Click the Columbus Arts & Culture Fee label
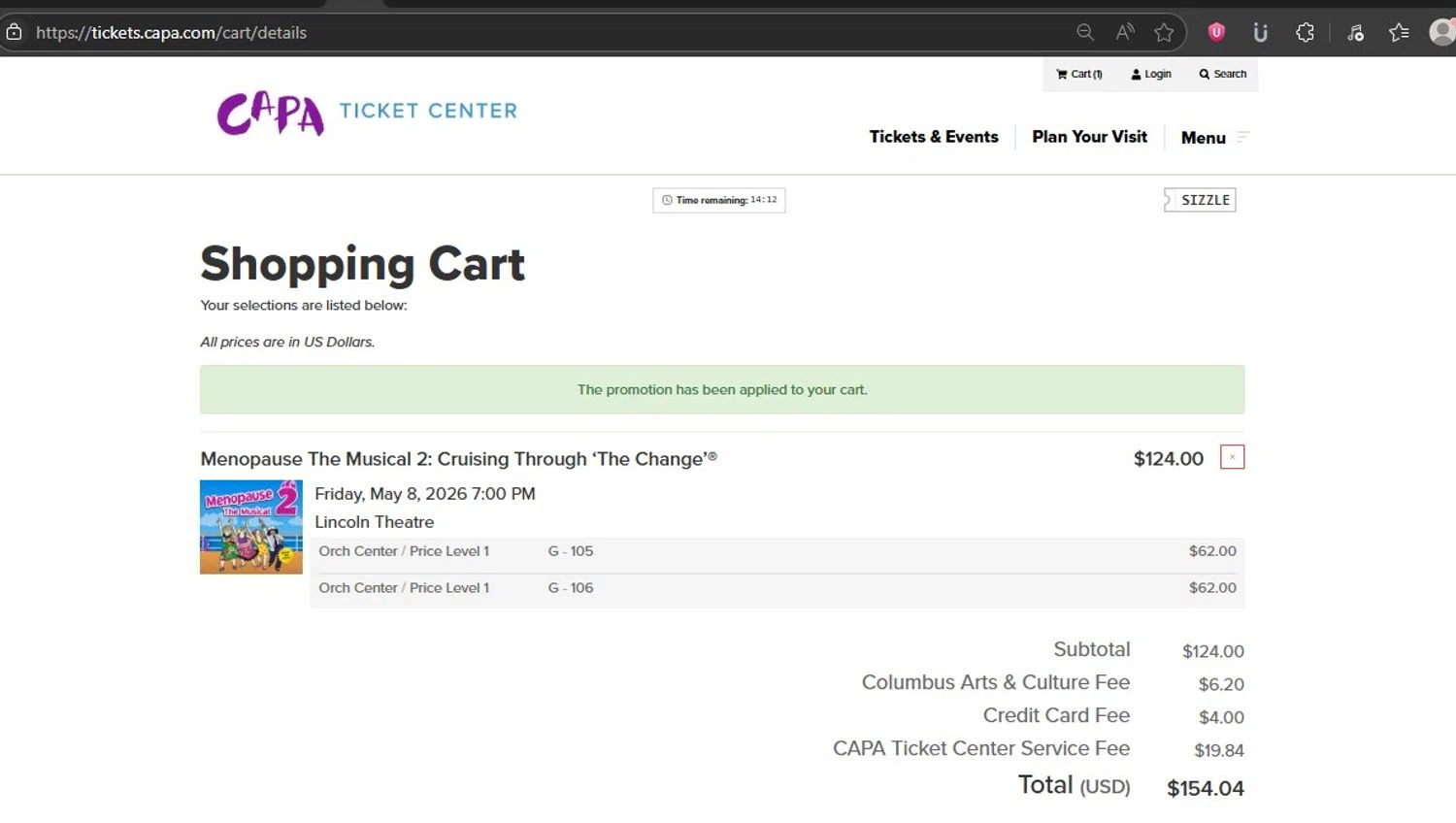This screenshot has height=823, width=1456. [995, 682]
